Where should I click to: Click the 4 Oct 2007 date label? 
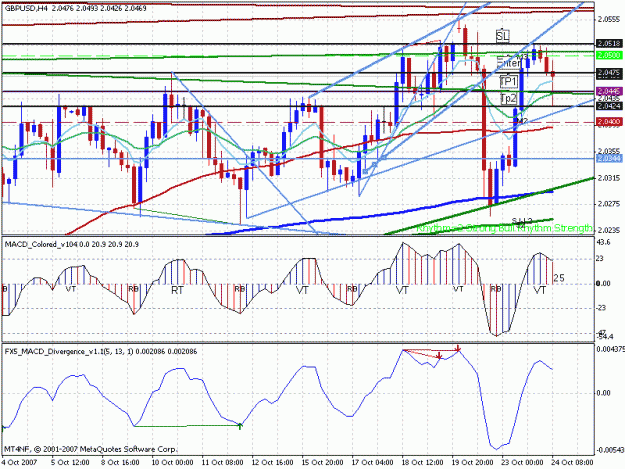20,463
